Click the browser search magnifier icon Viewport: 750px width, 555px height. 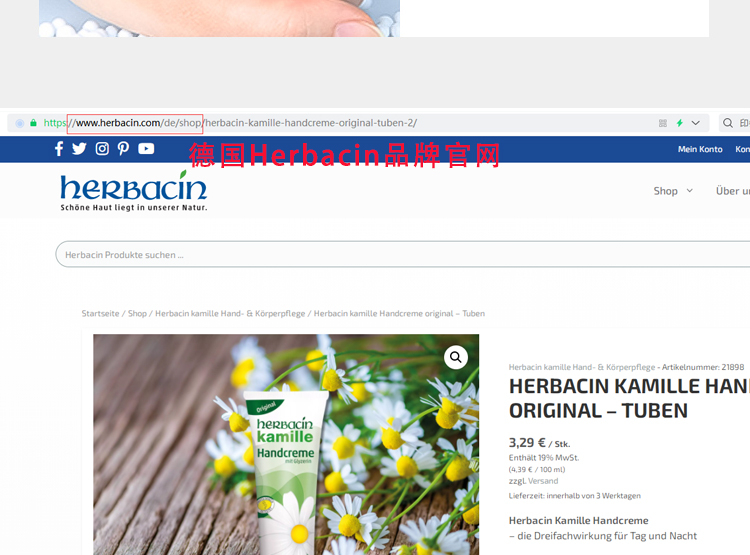pos(728,123)
